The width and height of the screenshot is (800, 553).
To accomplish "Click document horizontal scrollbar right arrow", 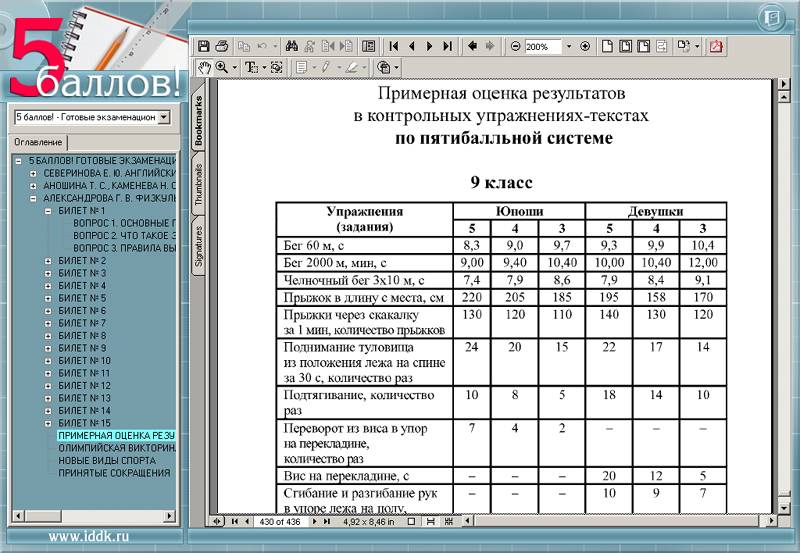I will (770, 521).
